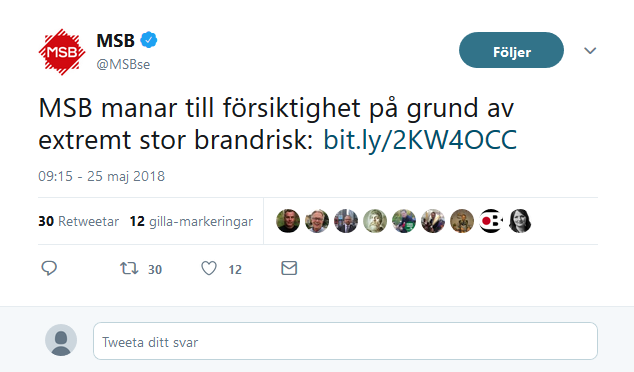Show the list of 30 Retweetar
Screen dimensions: 634x372
pyautogui.click(x=78, y=221)
